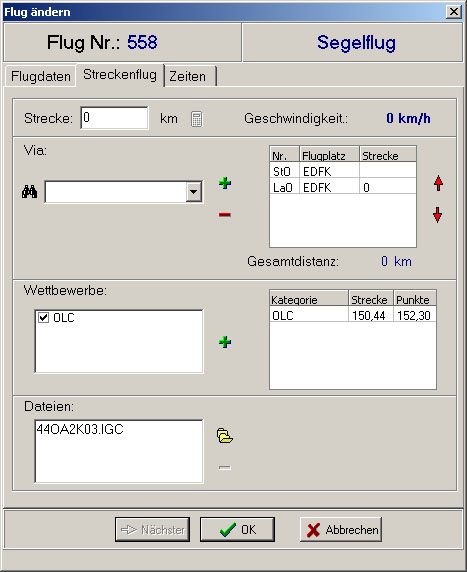Click the Nächster button
467x572 pixels.
click(153, 529)
